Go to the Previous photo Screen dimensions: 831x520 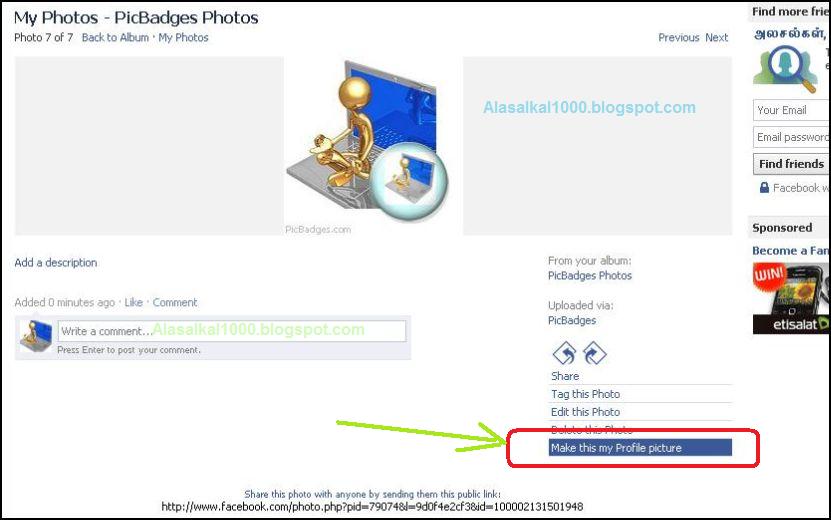(678, 38)
